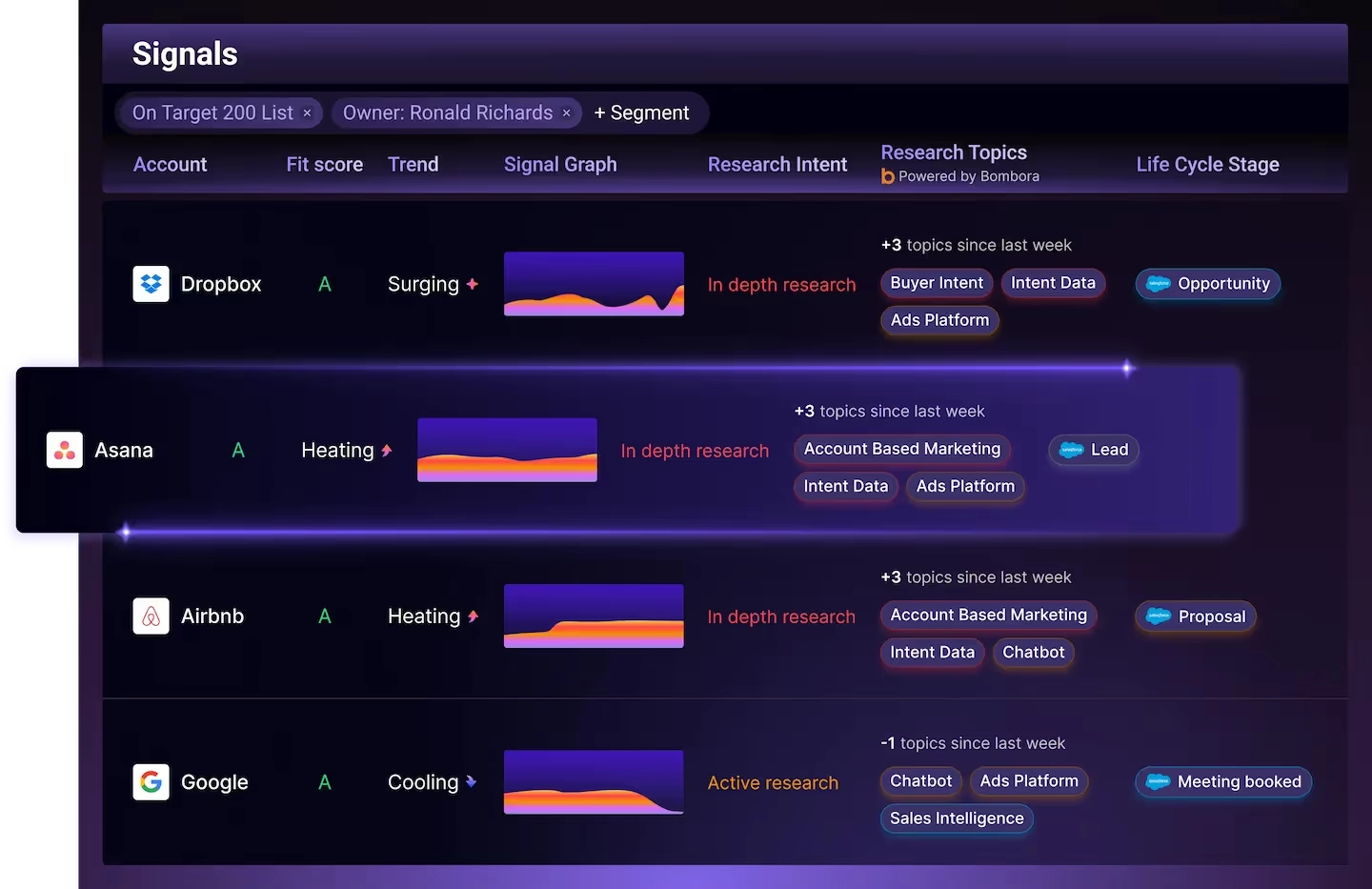Click Dropbox's fit score A

(325, 284)
